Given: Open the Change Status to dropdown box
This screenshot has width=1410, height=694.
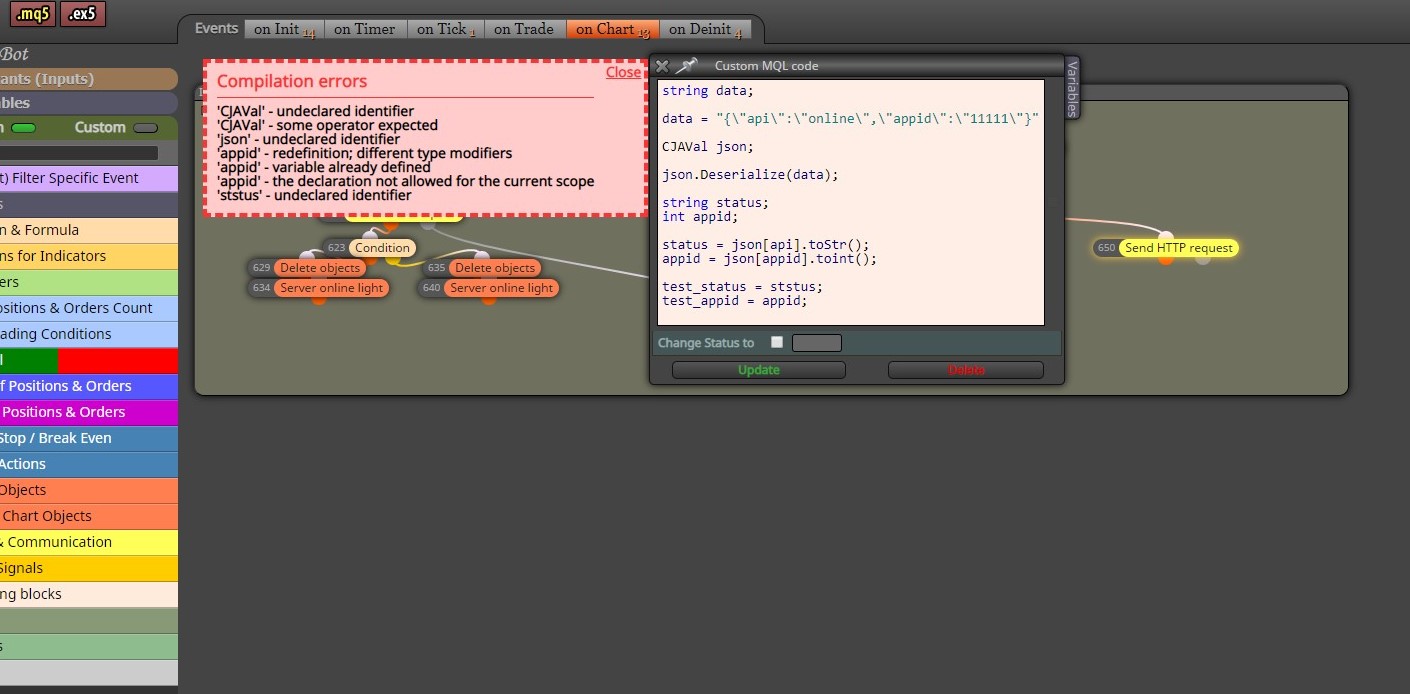Looking at the screenshot, I should [x=817, y=343].
